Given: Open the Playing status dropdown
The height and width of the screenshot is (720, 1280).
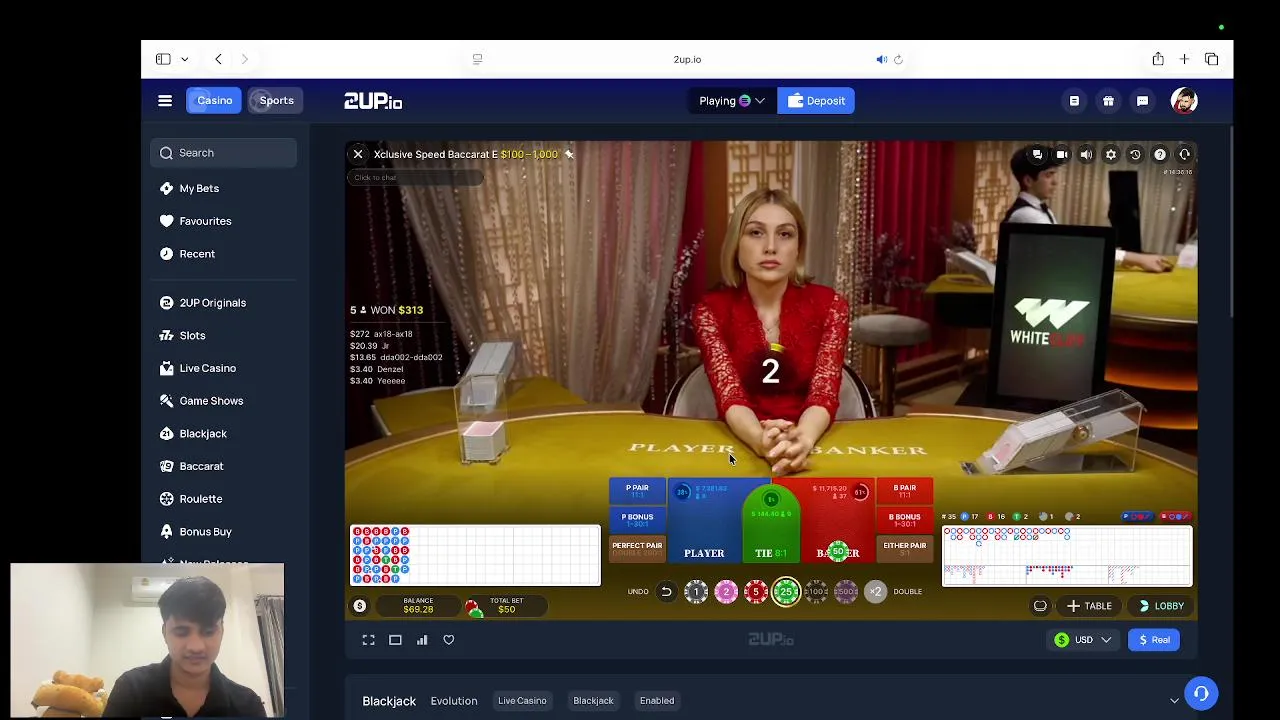Looking at the screenshot, I should point(732,101).
